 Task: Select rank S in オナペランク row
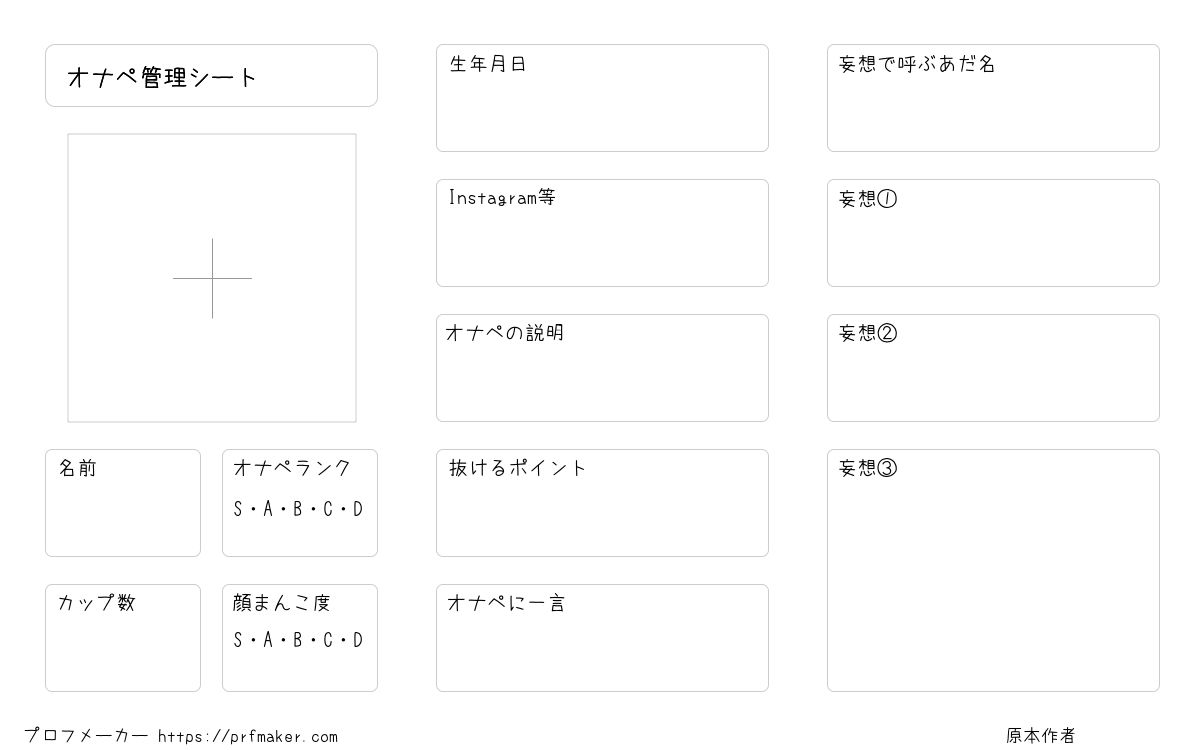238,510
